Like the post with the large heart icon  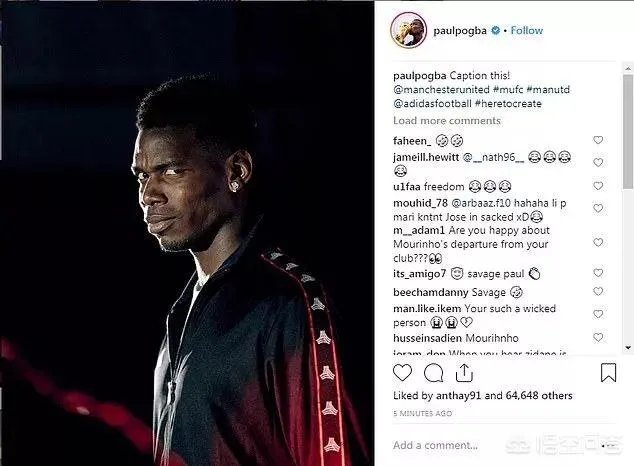coord(402,373)
